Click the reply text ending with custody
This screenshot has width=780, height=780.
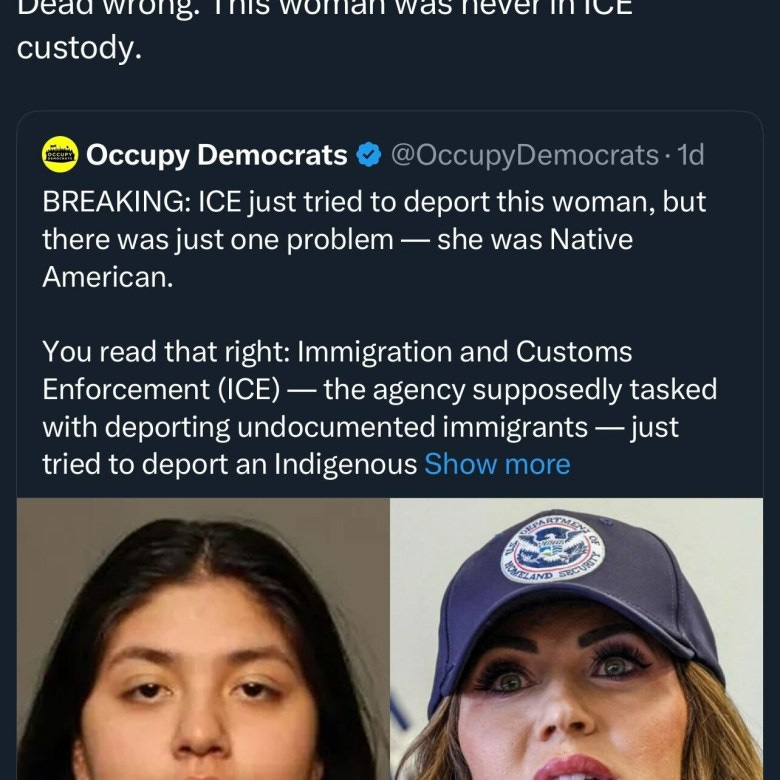(324, 30)
